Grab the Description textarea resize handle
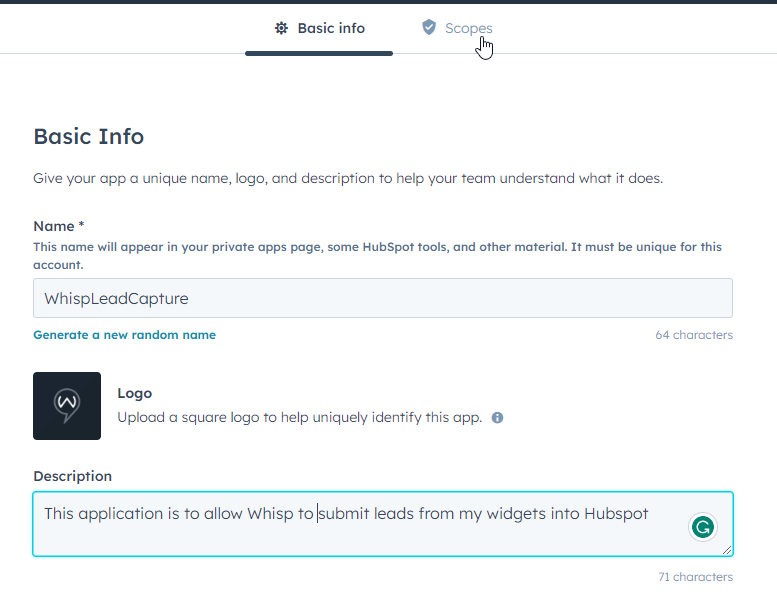 click(x=727, y=550)
